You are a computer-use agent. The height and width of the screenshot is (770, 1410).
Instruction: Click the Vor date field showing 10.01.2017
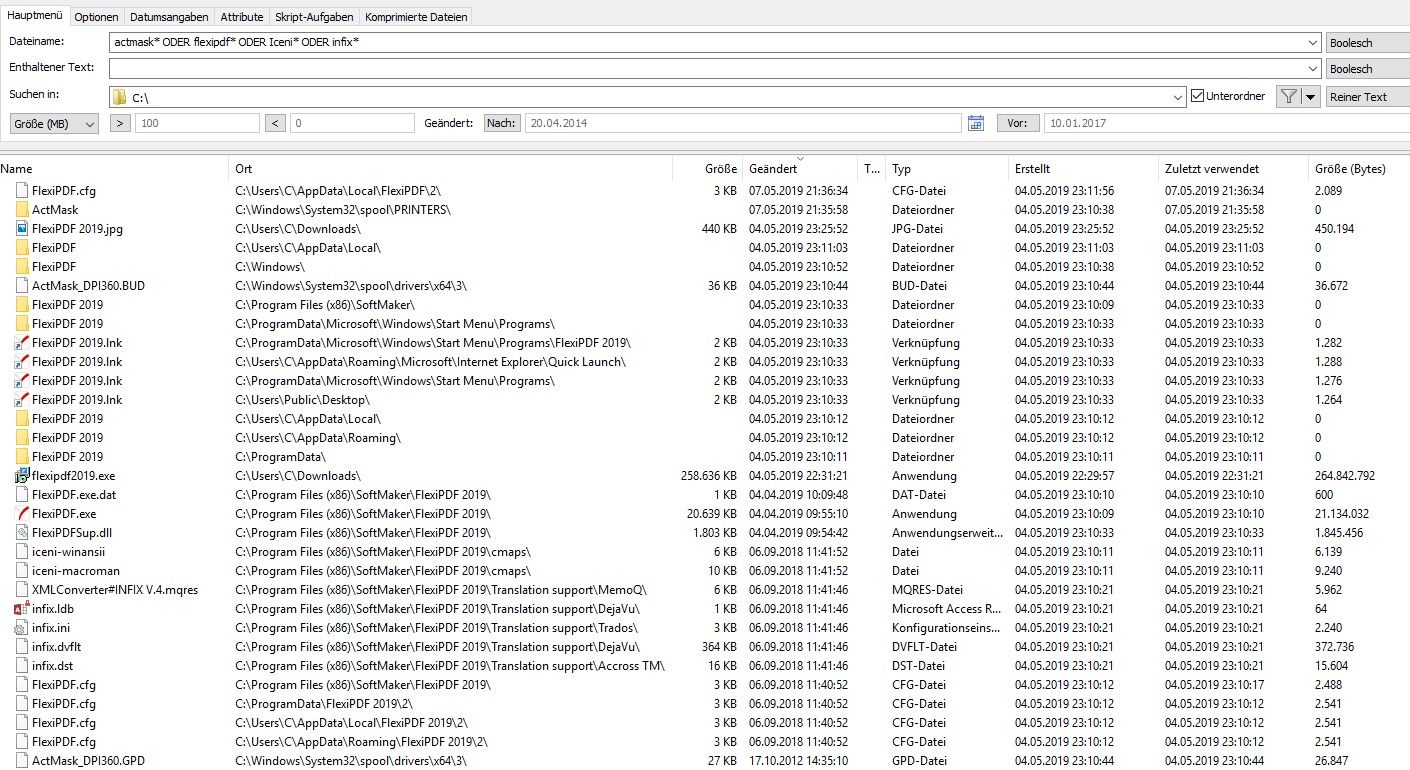tap(1226, 123)
